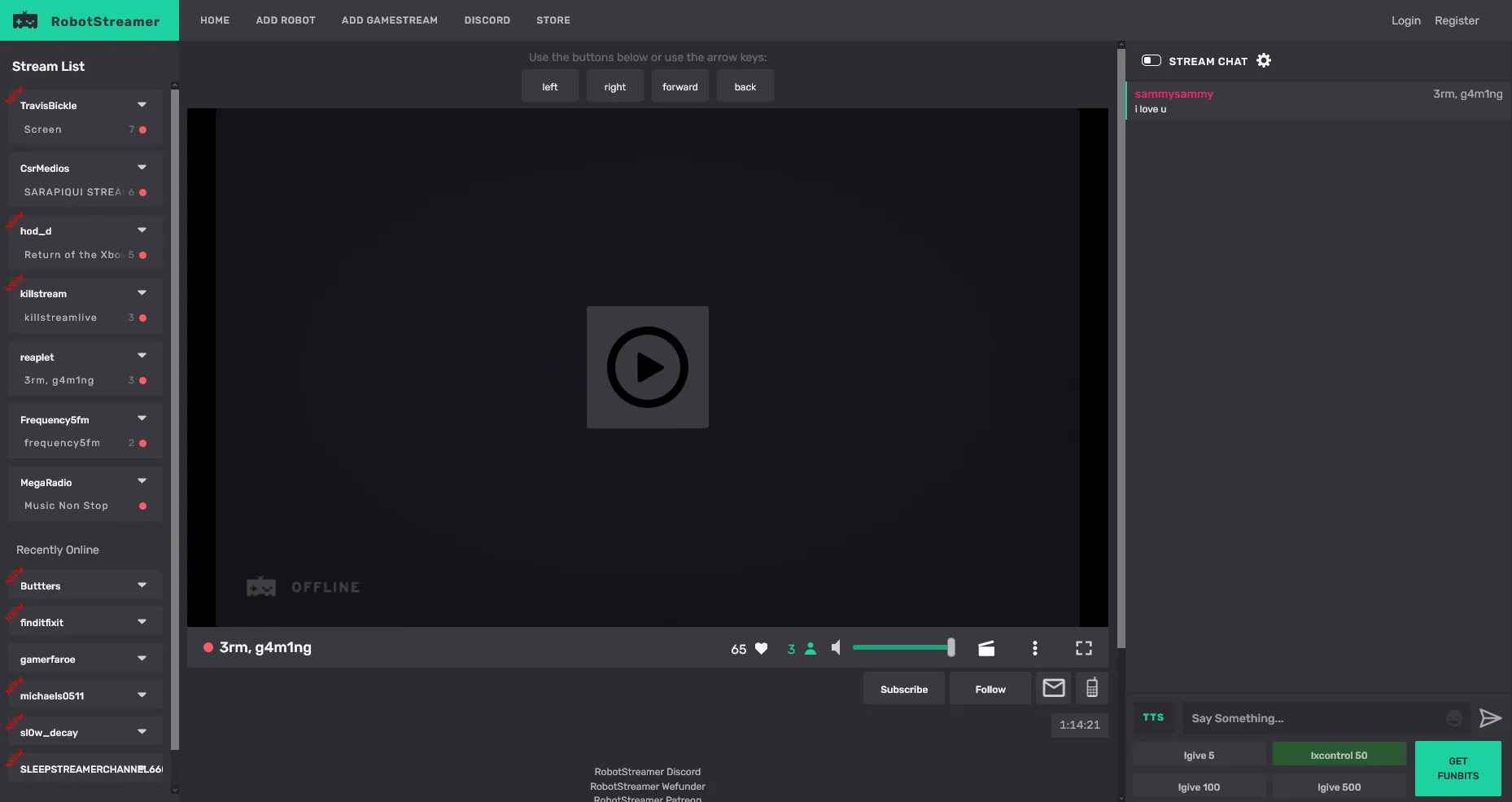Click the viewer count person icon

point(811,648)
